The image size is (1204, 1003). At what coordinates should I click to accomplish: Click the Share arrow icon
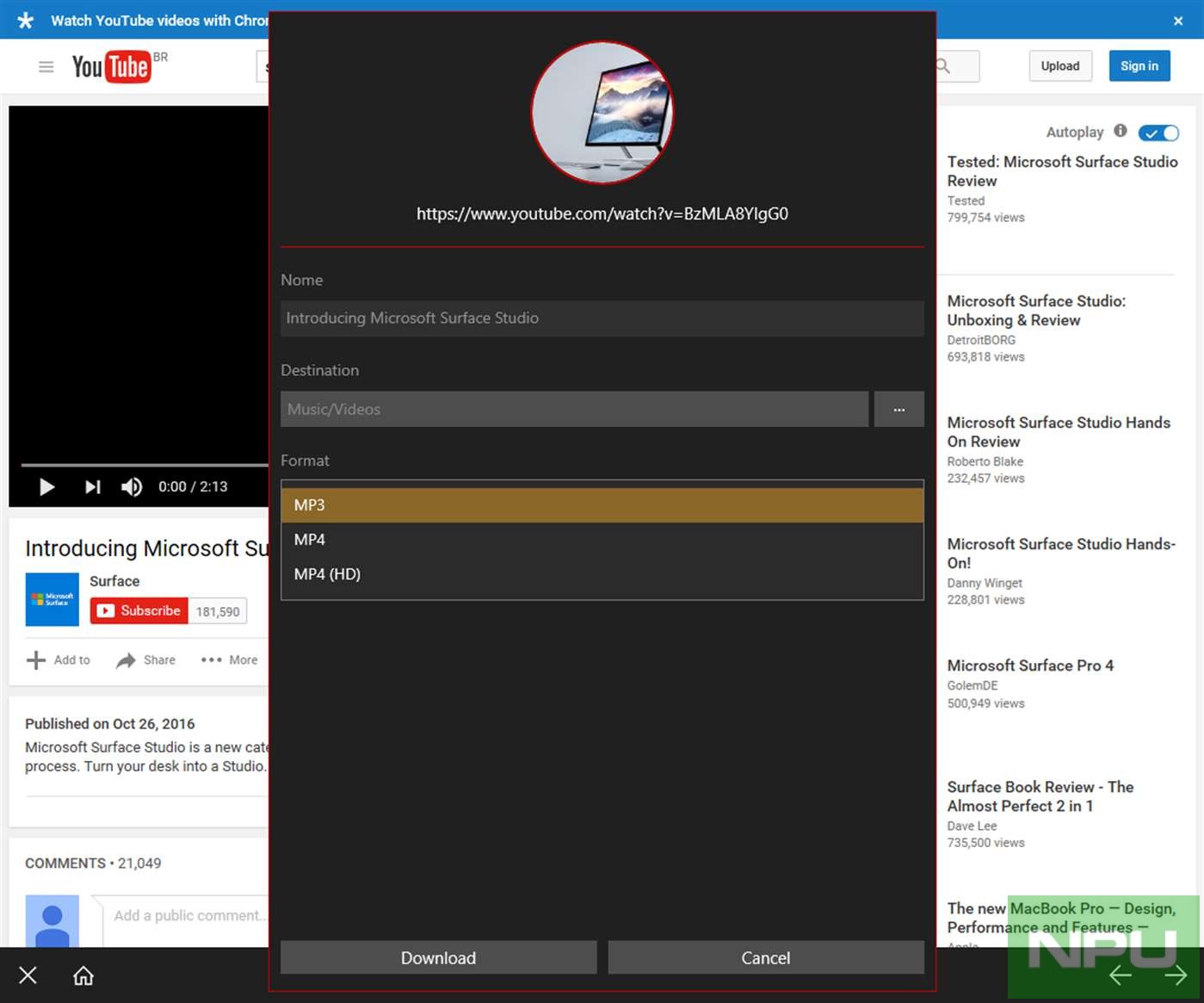point(126,660)
